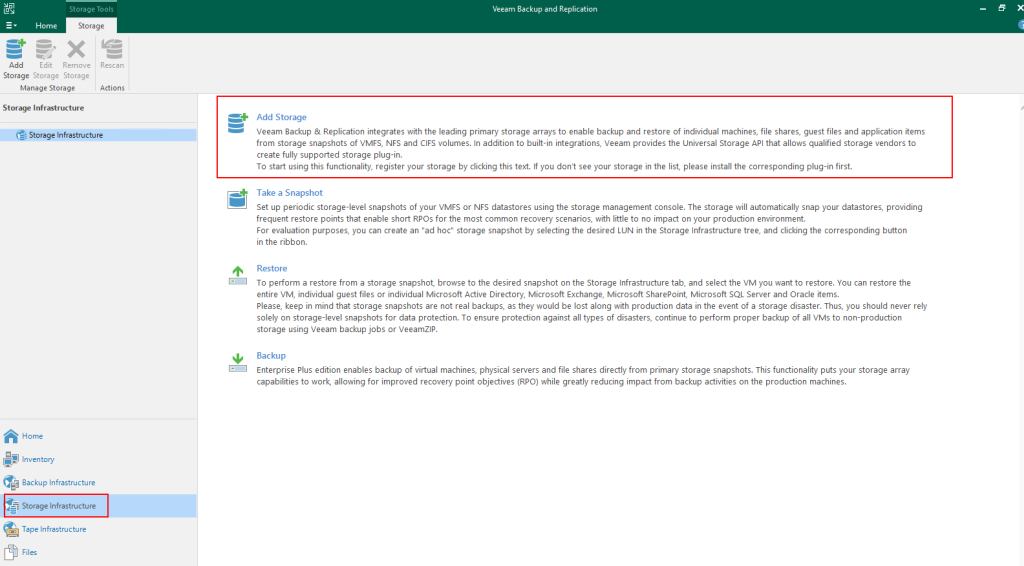
Task: Minimize the Veeam window
Action: click(983, 9)
